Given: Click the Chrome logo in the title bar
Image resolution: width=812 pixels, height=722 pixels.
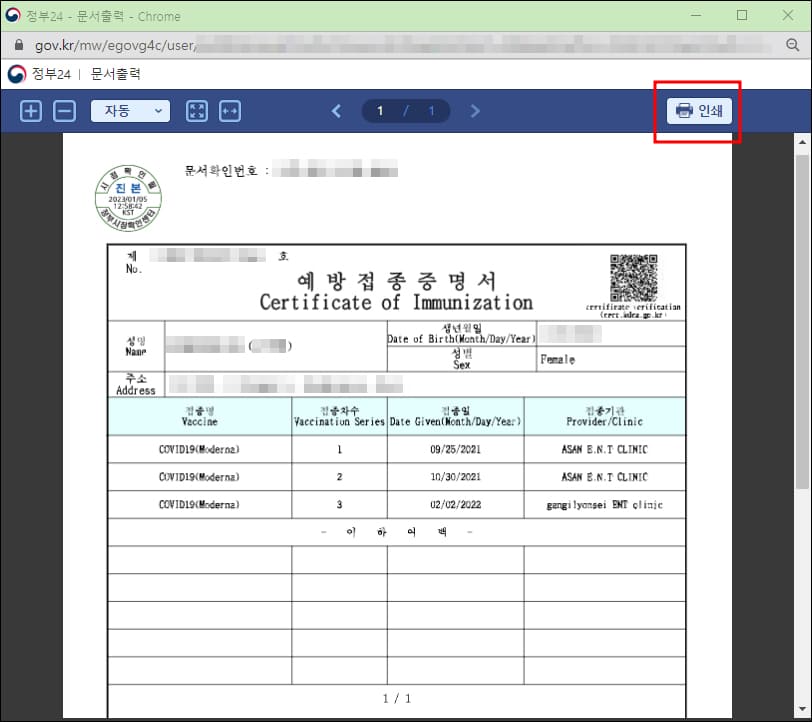Looking at the screenshot, I should point(14,16).
